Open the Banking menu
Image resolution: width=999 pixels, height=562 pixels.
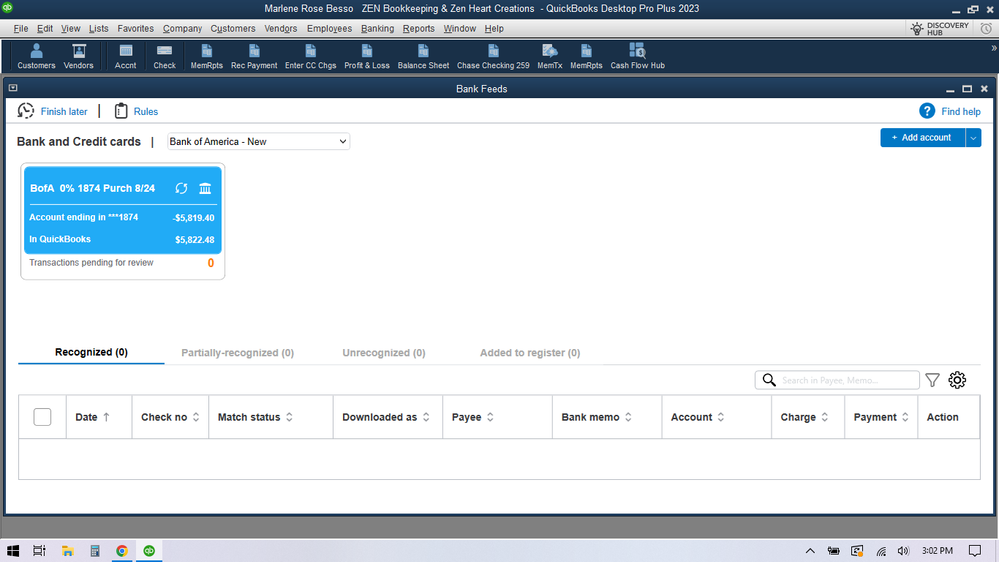(377, 29)
